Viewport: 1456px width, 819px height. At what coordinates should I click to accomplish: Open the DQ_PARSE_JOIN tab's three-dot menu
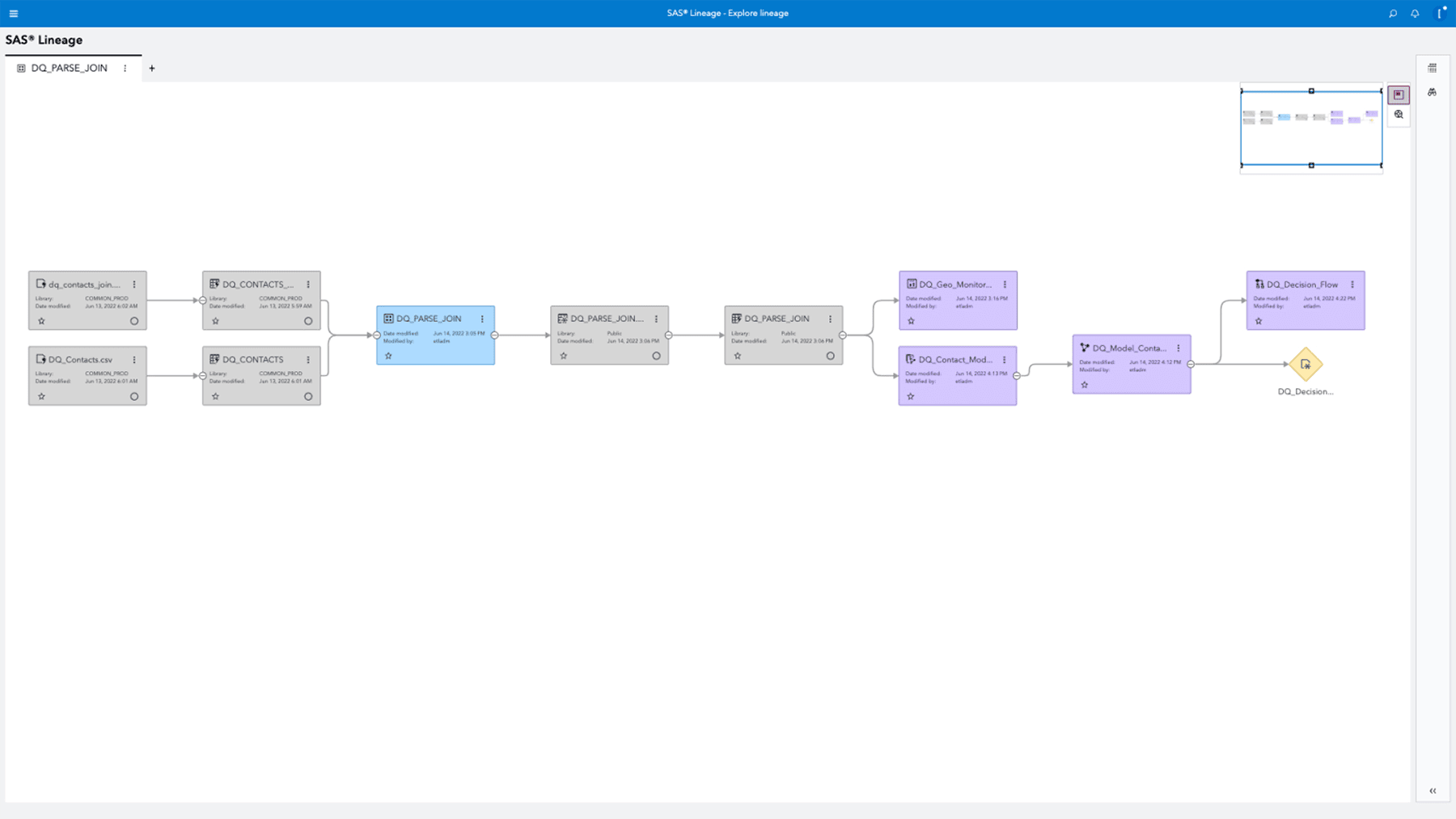(125, 68)
